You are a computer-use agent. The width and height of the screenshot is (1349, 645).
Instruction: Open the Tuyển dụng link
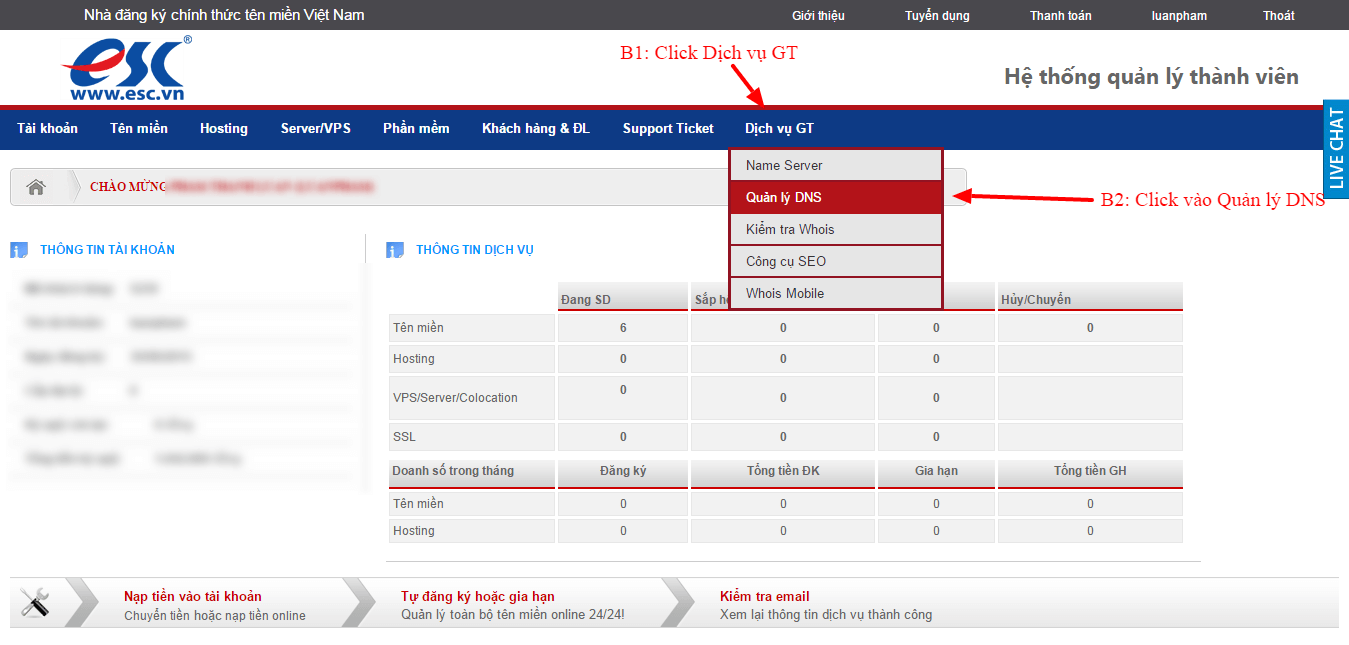[x=937, y=15]
